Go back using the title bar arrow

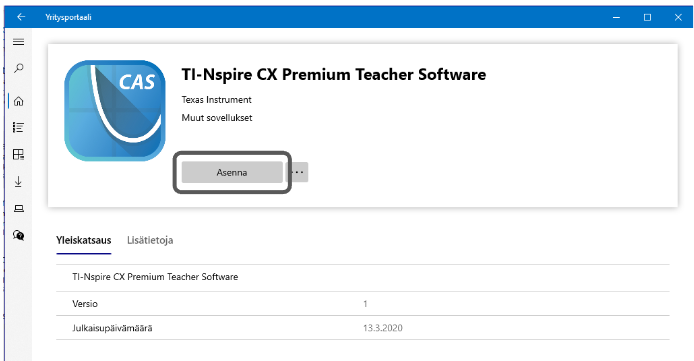(21, 17)
